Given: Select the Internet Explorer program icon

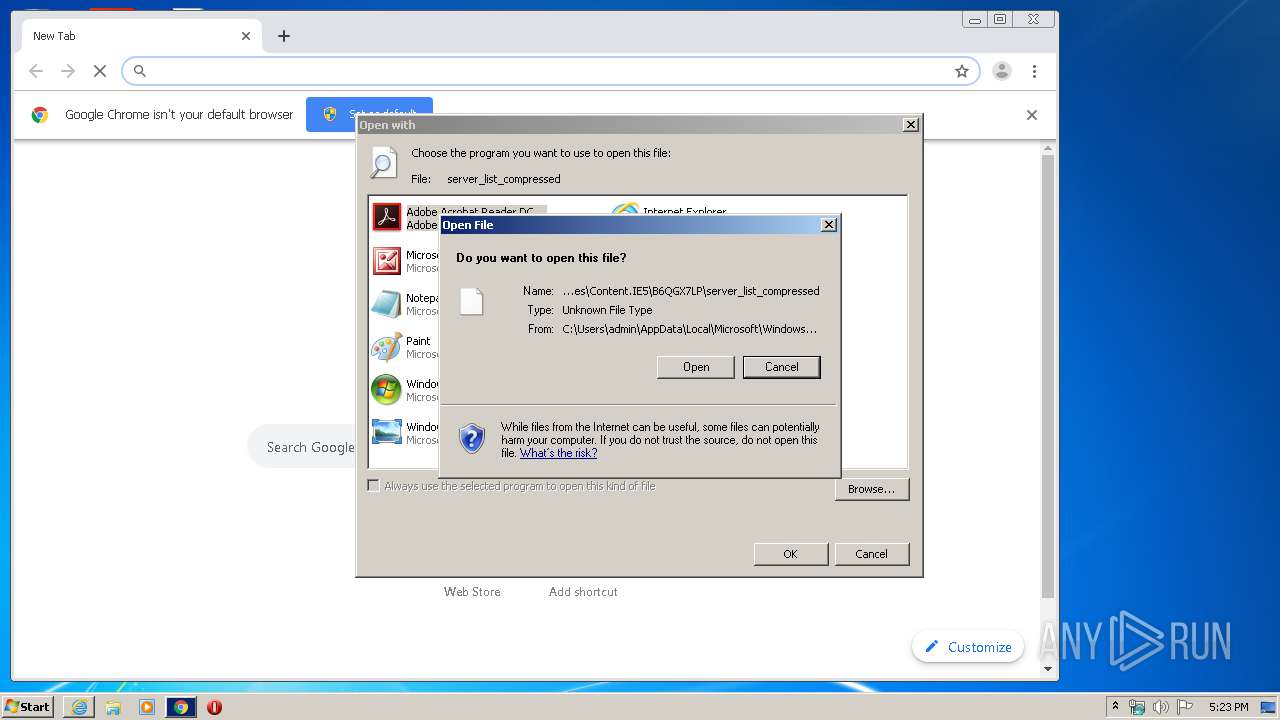Looking at the screenshot, I should [x=626, y=210].
